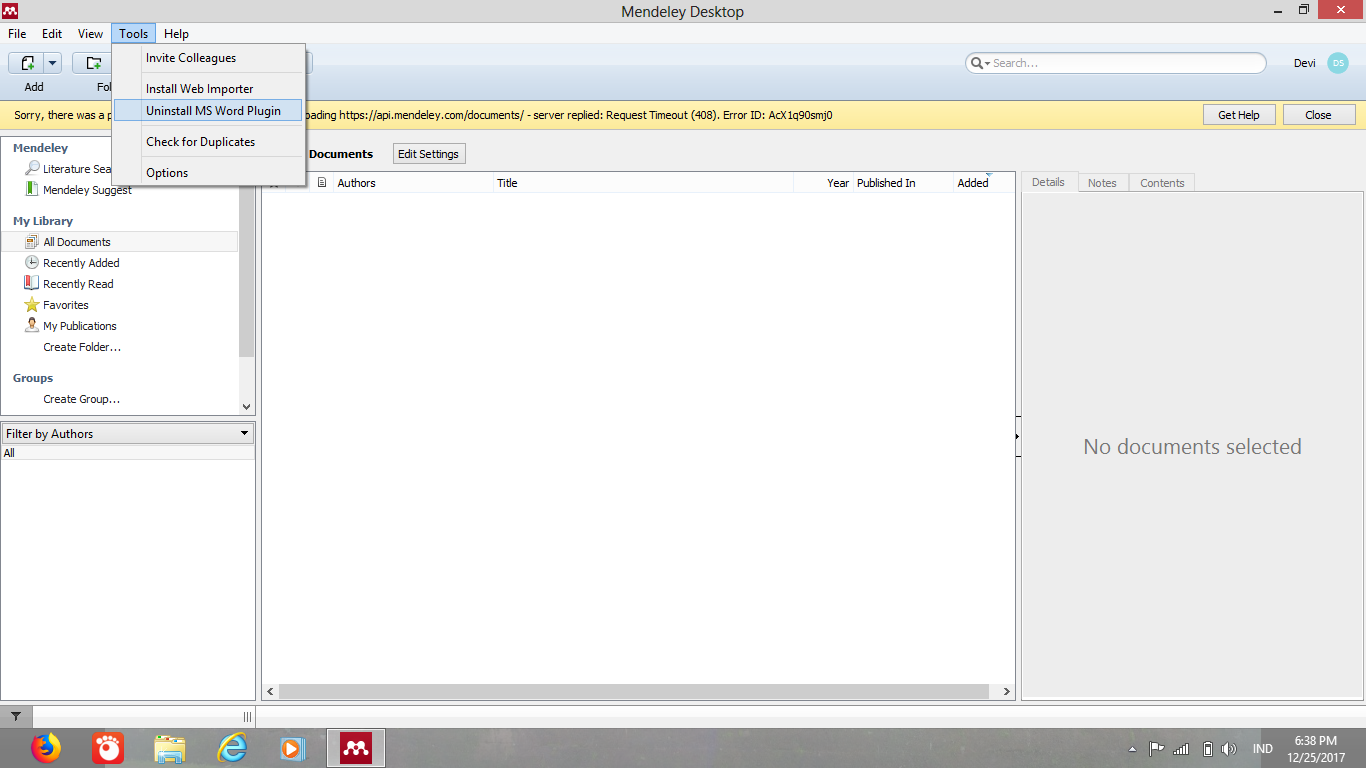Select Install Web Importer menu entry
The image size is (1366, 768).
point(208,89)
